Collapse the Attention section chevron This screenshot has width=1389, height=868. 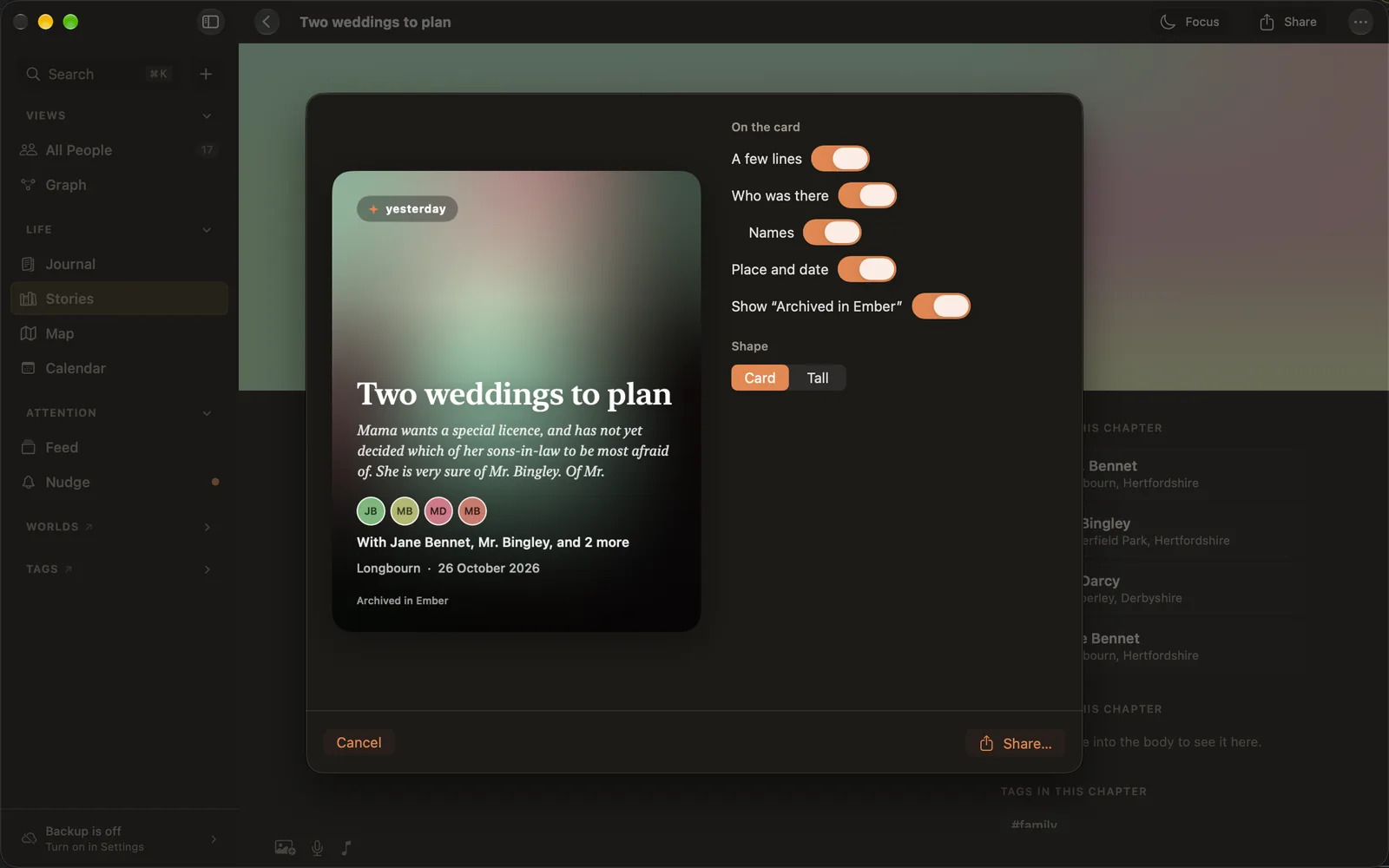(207, 413)
